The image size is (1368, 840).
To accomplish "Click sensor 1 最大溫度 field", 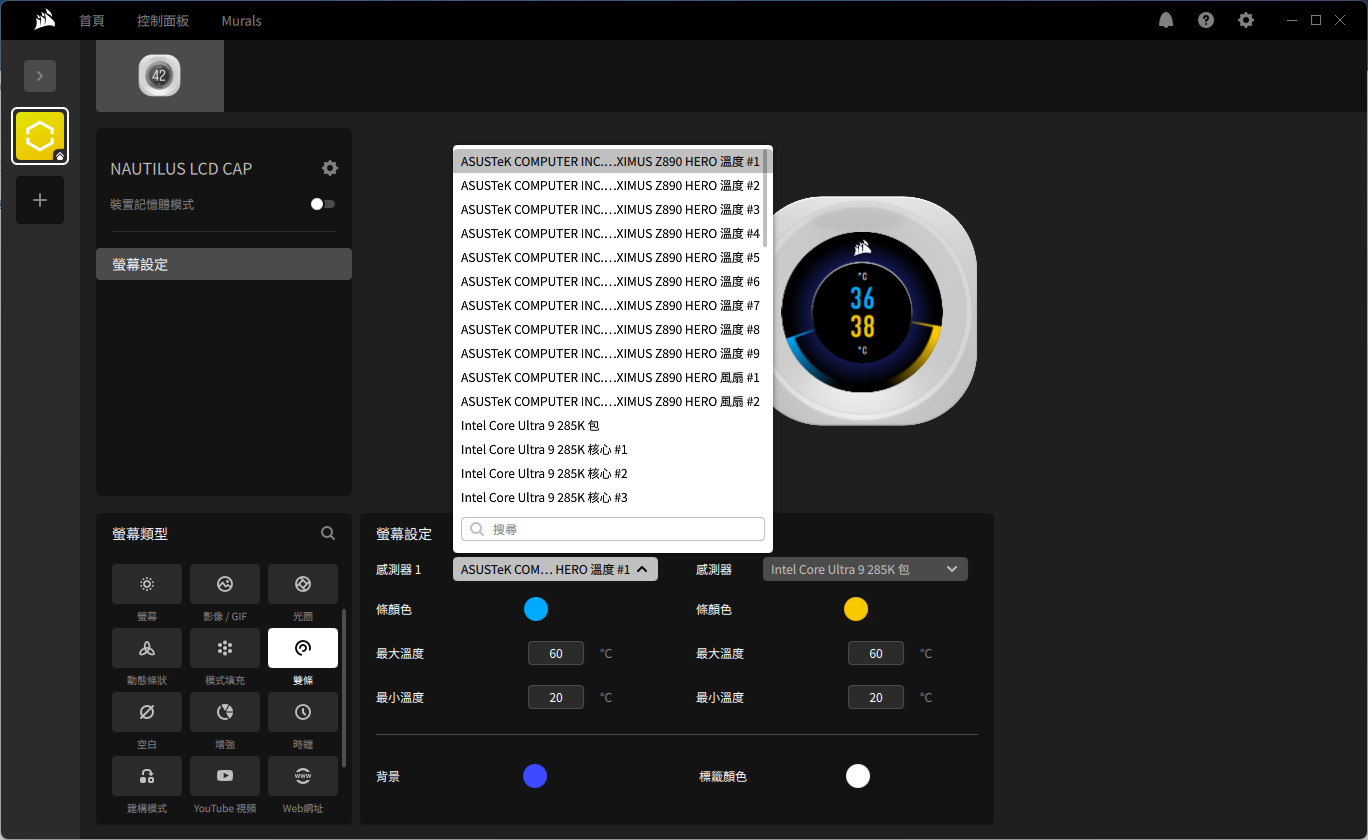I will pyautogui.click(x=556, y=653).
